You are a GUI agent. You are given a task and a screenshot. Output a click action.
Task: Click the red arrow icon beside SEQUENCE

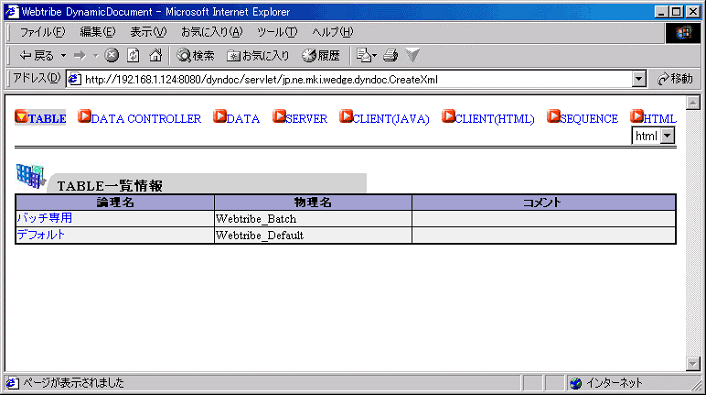coord(553,116)
